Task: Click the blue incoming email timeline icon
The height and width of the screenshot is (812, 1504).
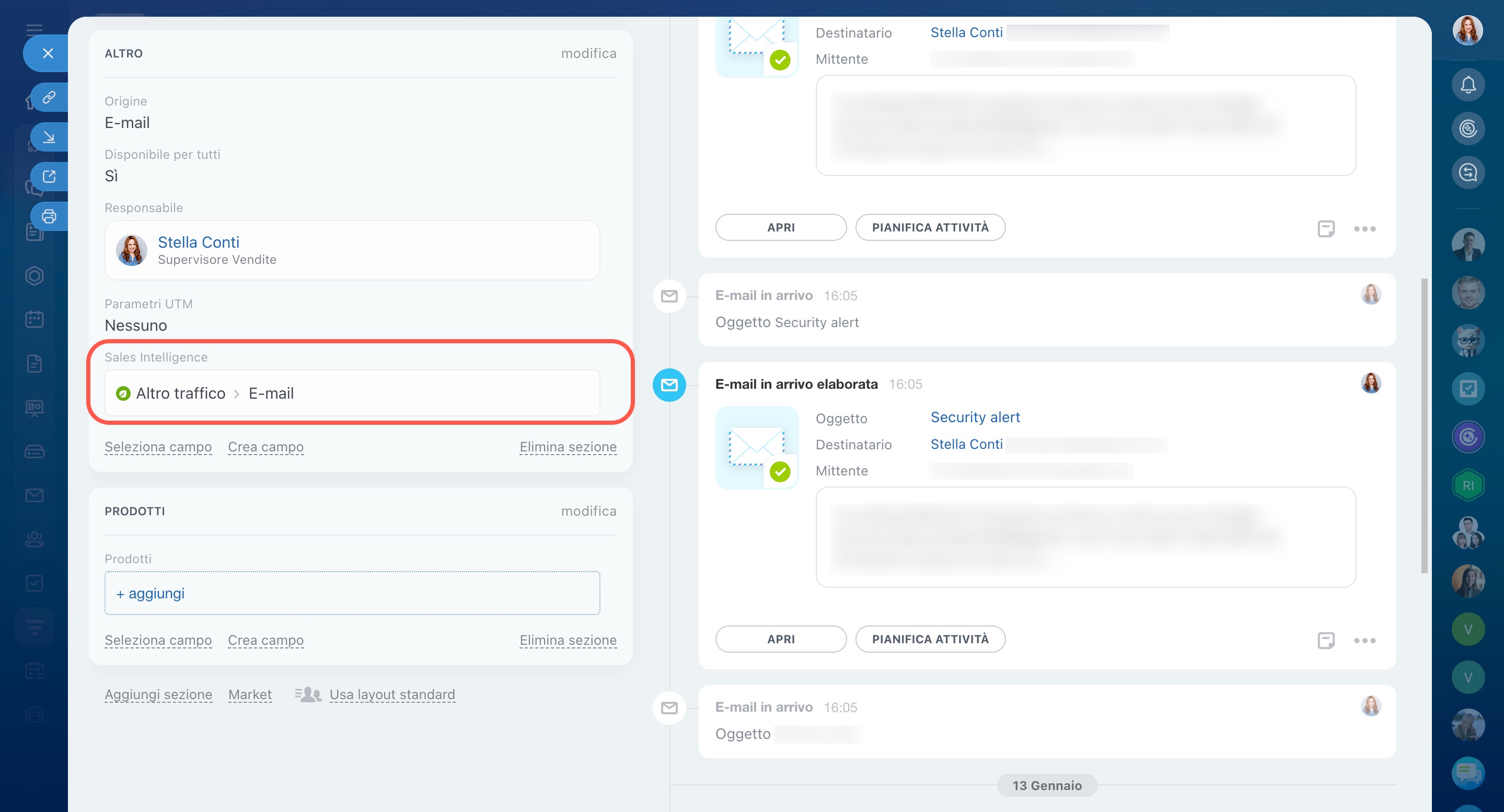Action: pos(669,385)
